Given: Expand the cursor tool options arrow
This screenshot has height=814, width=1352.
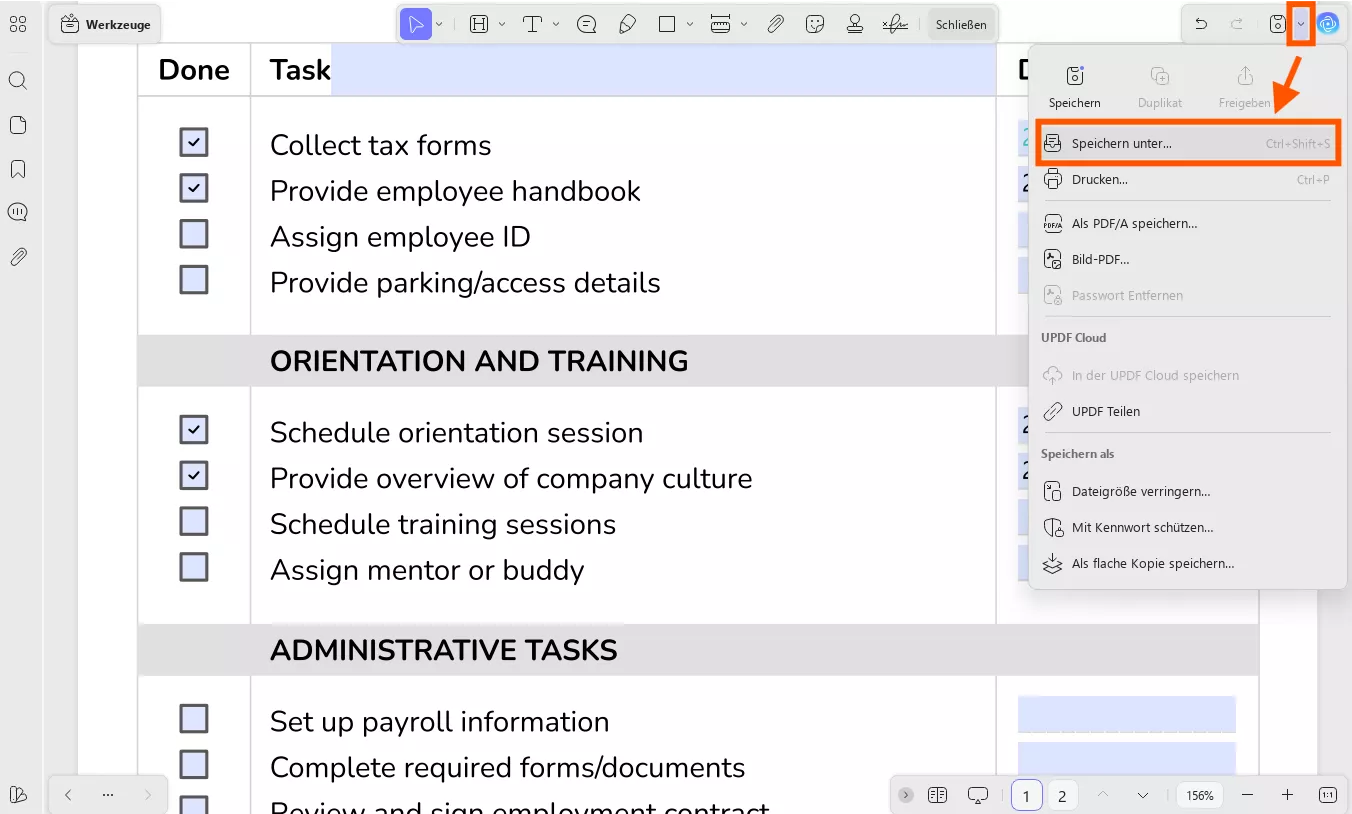Looking at the screenshot, I should point(439,25).
